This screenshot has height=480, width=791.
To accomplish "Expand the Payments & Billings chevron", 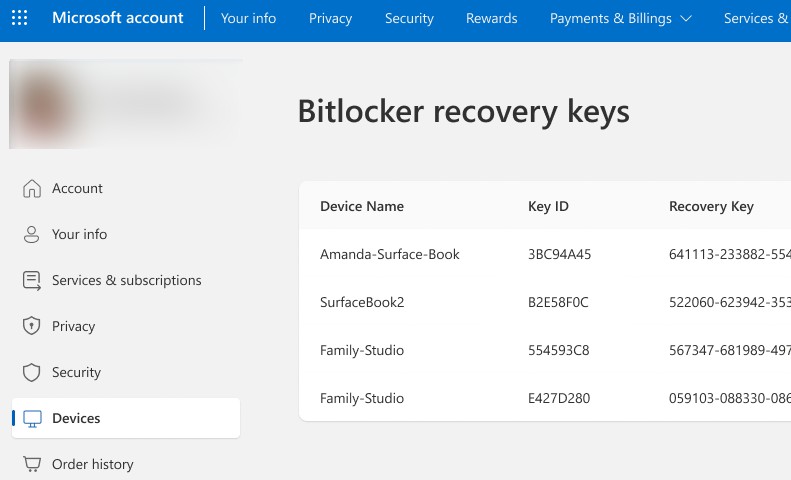I will click(x=686, y=19).
